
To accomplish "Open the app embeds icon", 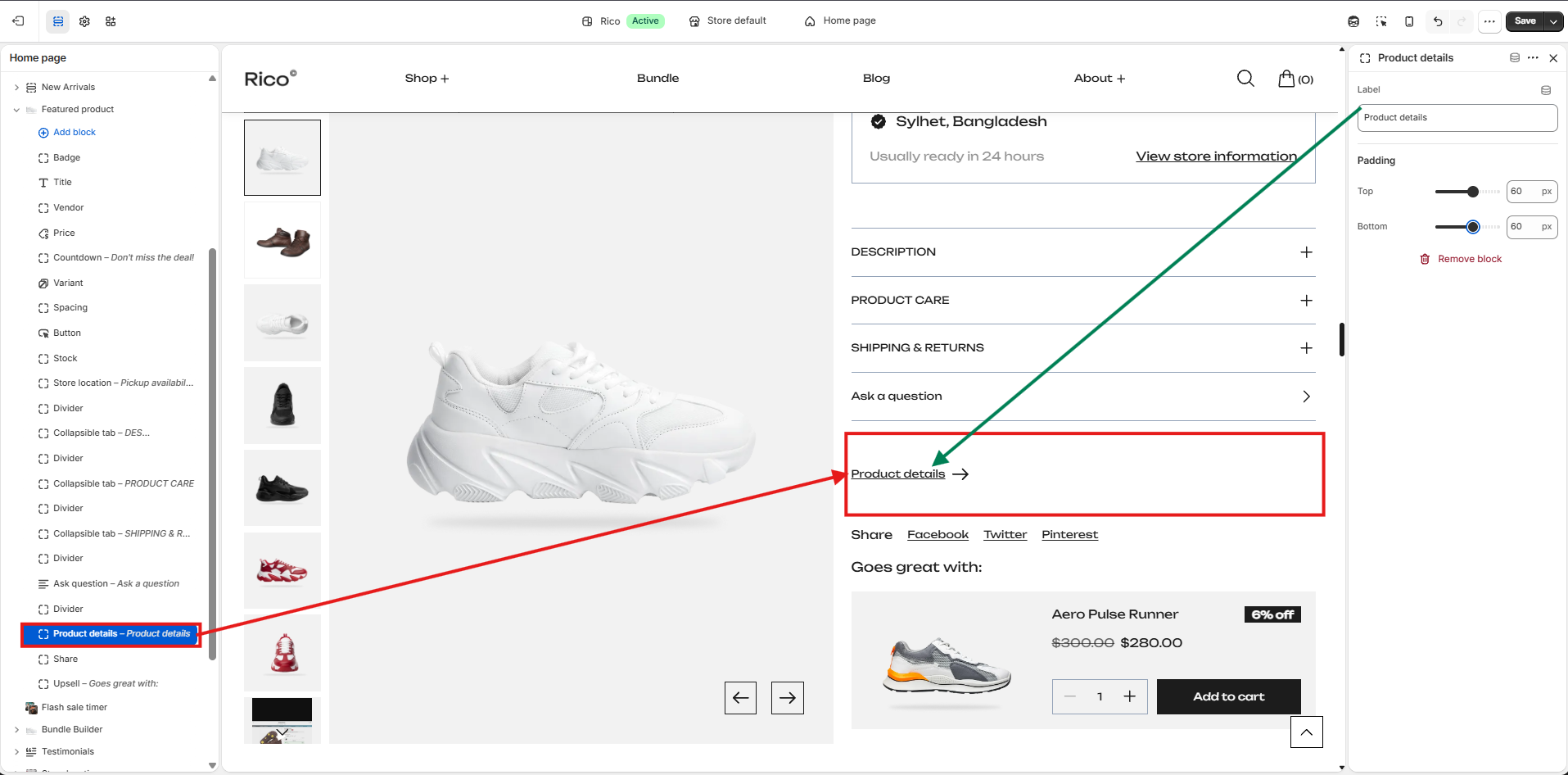I will [x=111, y=21].
